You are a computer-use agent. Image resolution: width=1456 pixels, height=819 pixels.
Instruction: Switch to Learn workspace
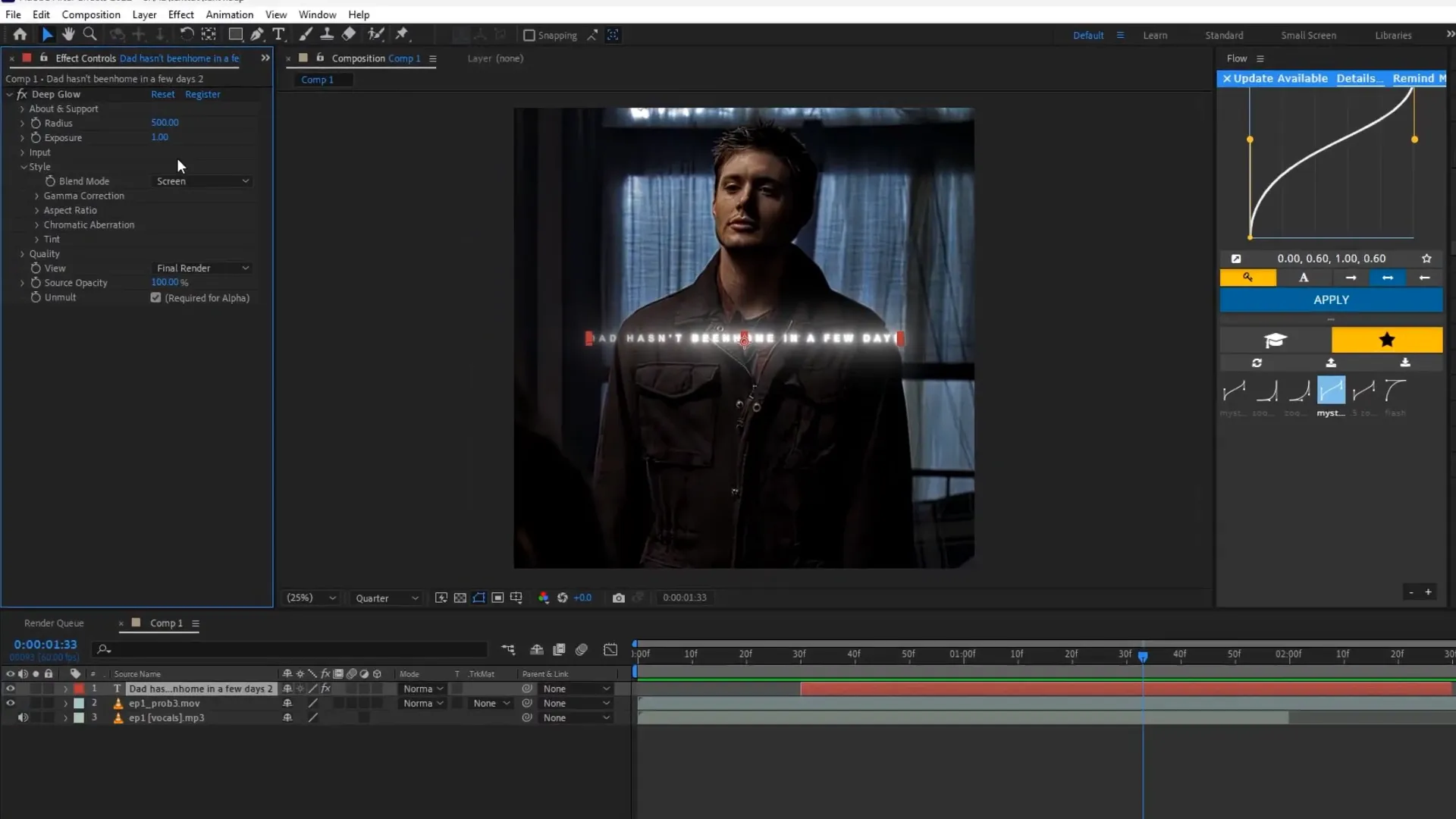(x=1155, y=35)
